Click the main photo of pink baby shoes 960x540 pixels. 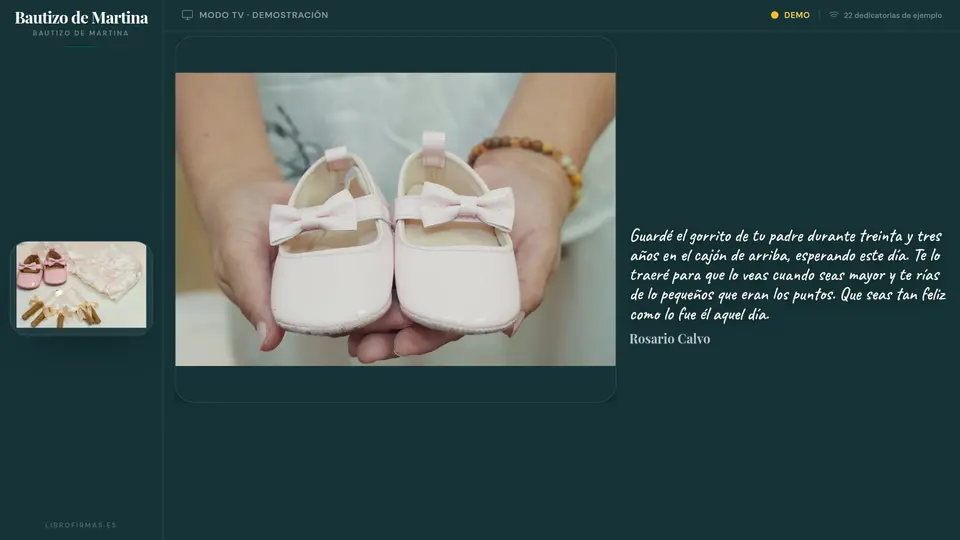point(396,219)
